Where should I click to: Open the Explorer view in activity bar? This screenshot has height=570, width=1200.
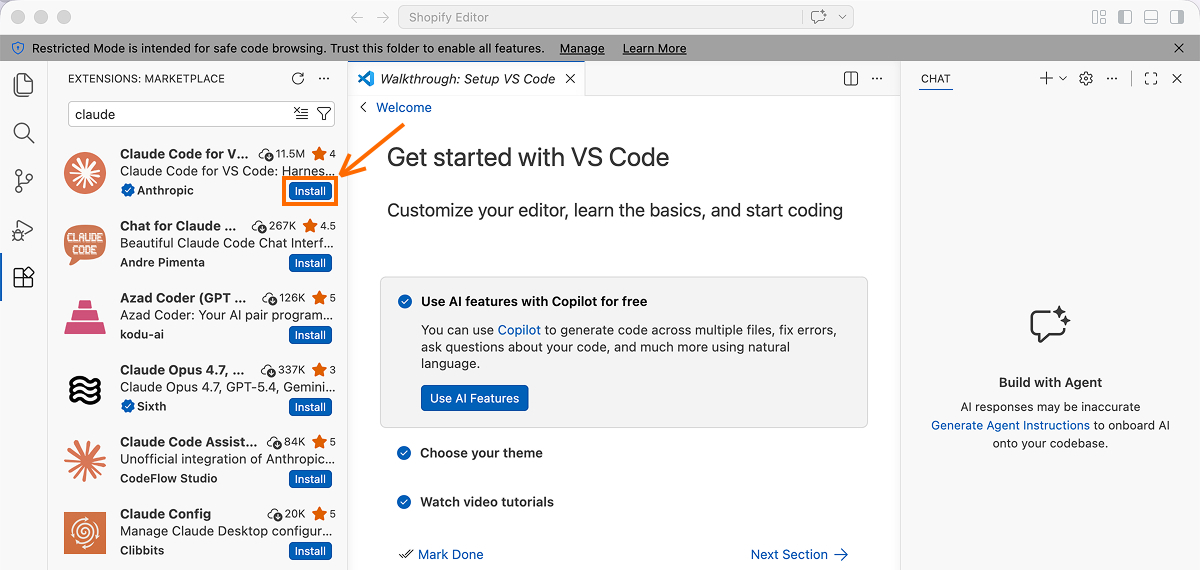(x=23, y=85)
